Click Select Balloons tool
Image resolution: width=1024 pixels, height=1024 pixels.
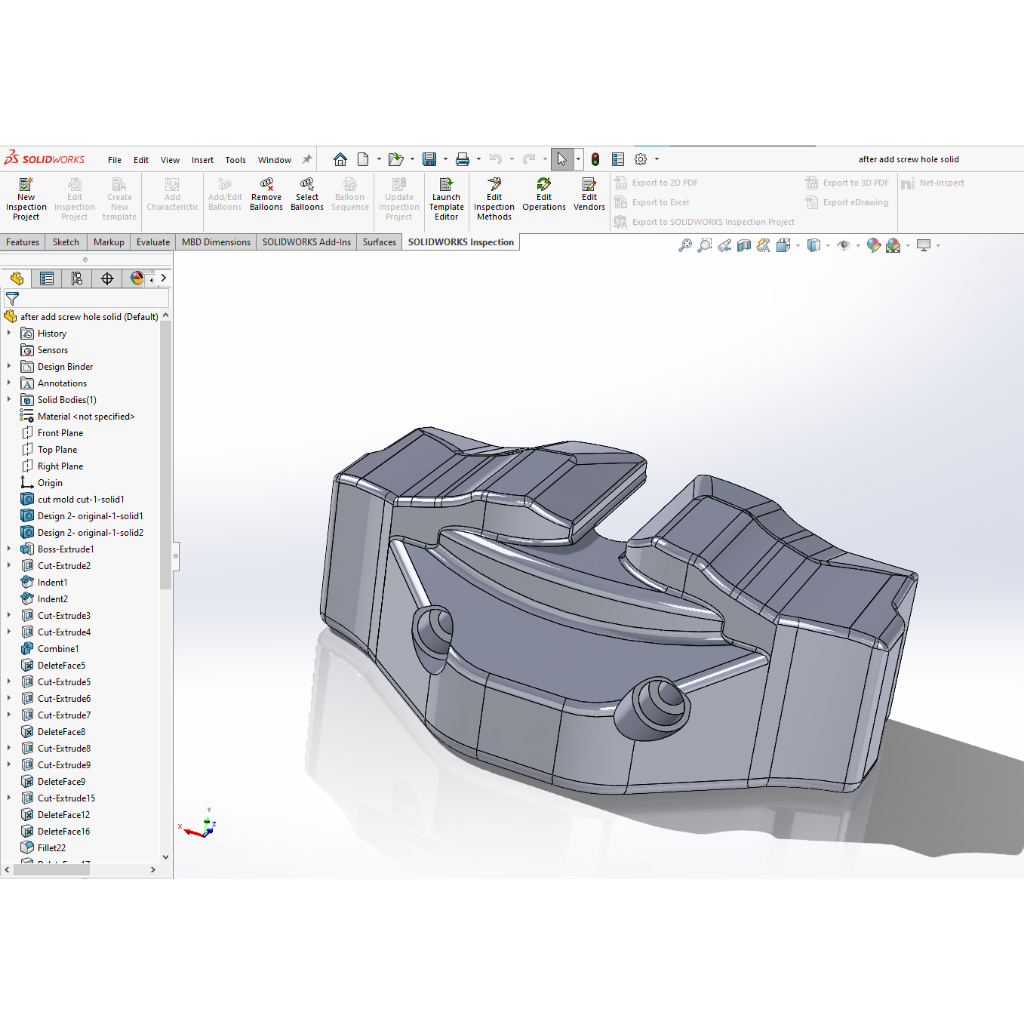pos(306,195)
